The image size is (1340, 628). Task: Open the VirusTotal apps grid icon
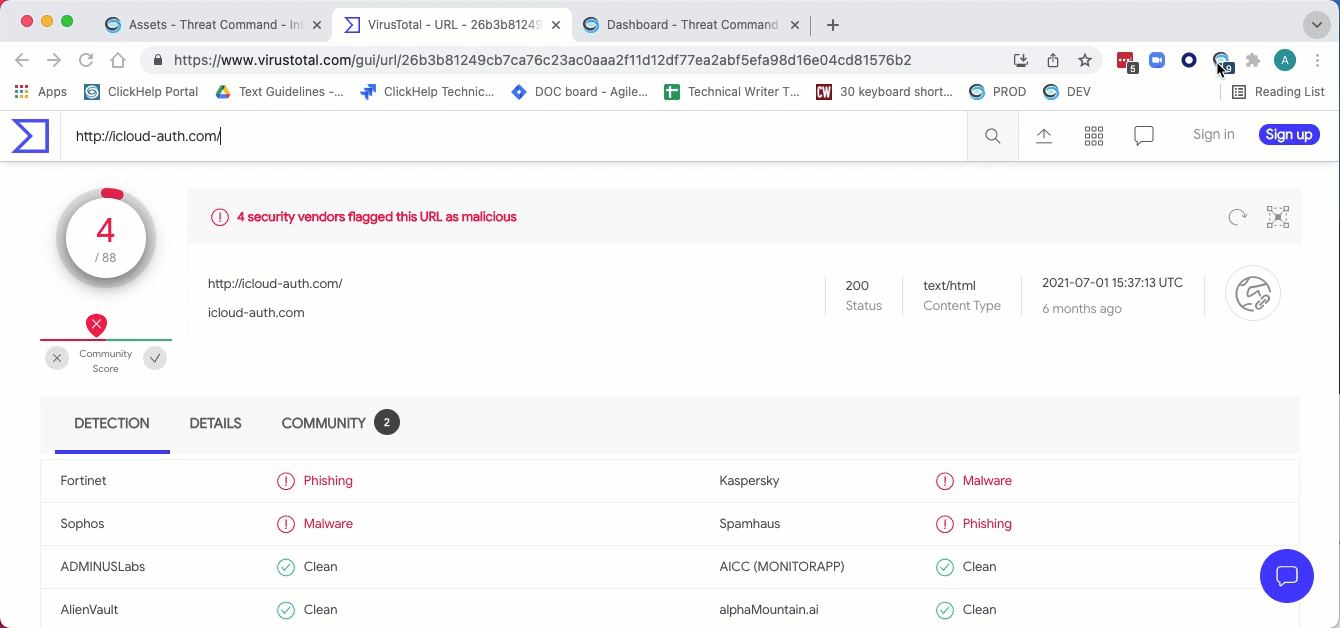[1094, 136]
